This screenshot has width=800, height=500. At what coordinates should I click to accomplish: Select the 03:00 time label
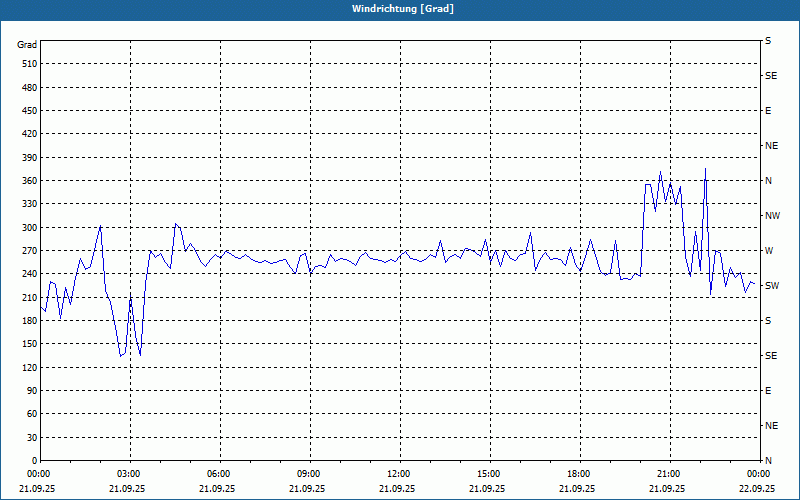click(130, 474)
